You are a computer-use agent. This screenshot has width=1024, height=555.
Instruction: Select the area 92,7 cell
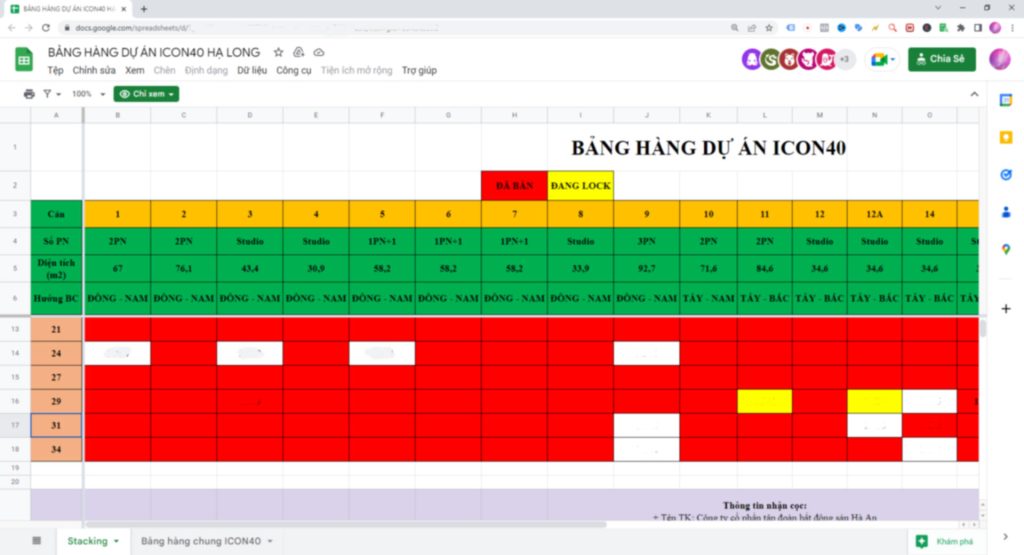(647, 268)
